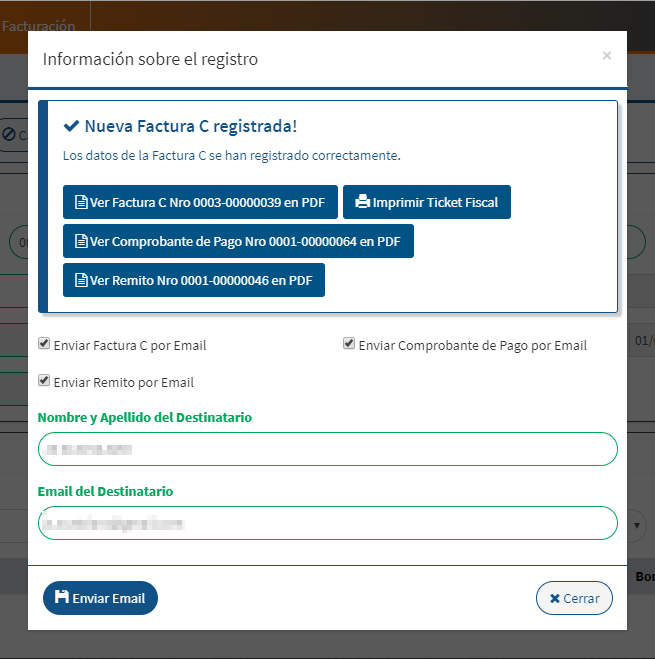Open Ver Remito Nro 0001-00000046 en PDF
The width and height of the screenshot is (655, 659).
point(194,280)
